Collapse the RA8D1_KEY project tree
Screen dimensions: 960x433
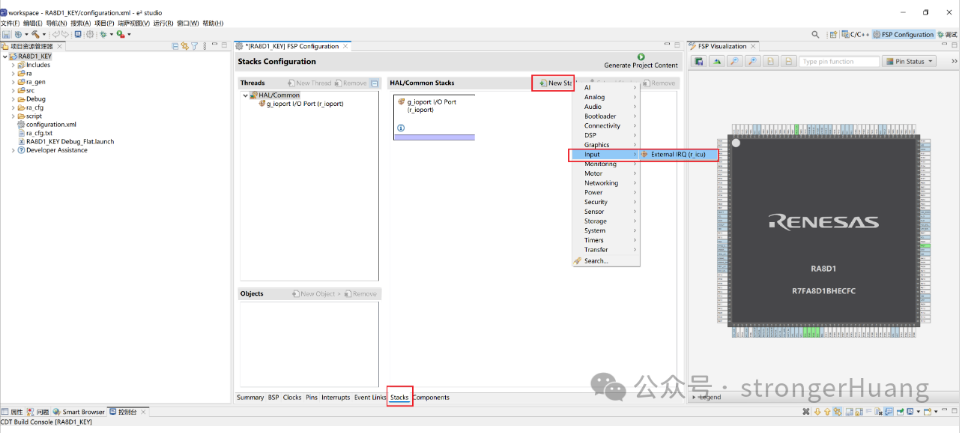coord(5,56)
